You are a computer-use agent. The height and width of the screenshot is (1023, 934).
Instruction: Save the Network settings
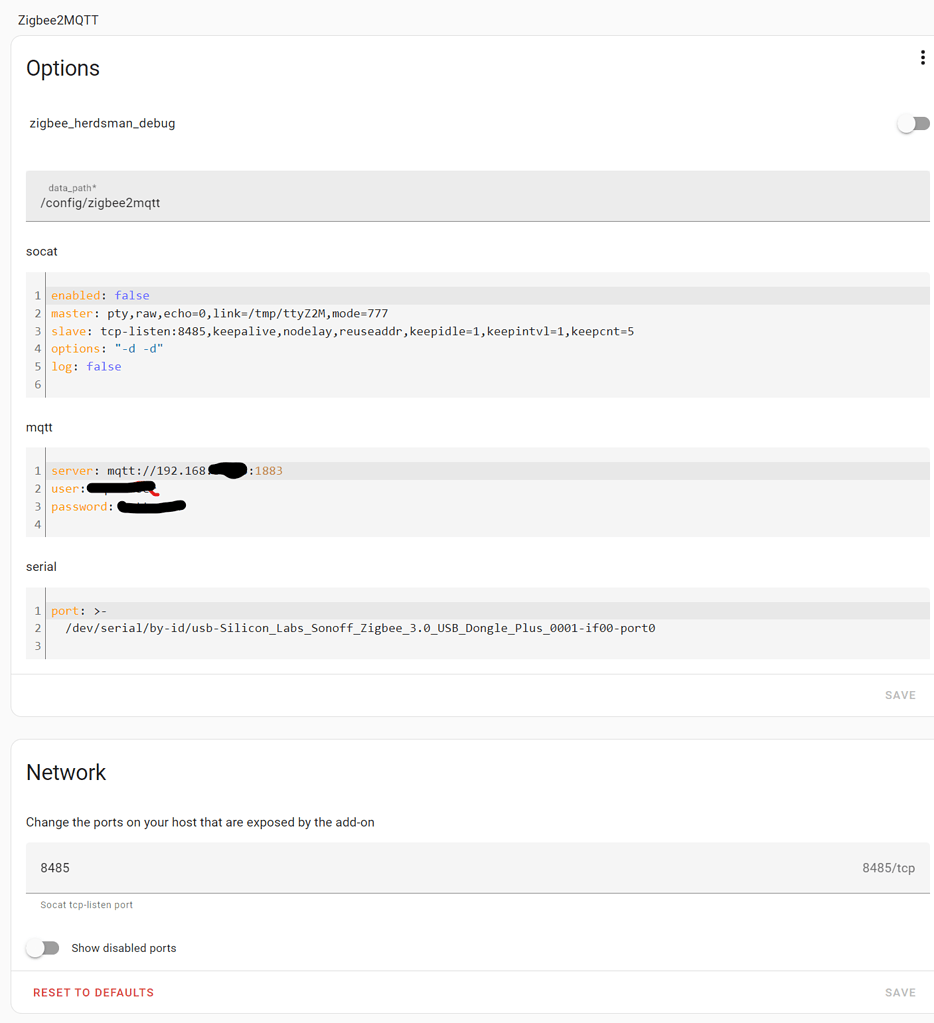pos(899,992)
